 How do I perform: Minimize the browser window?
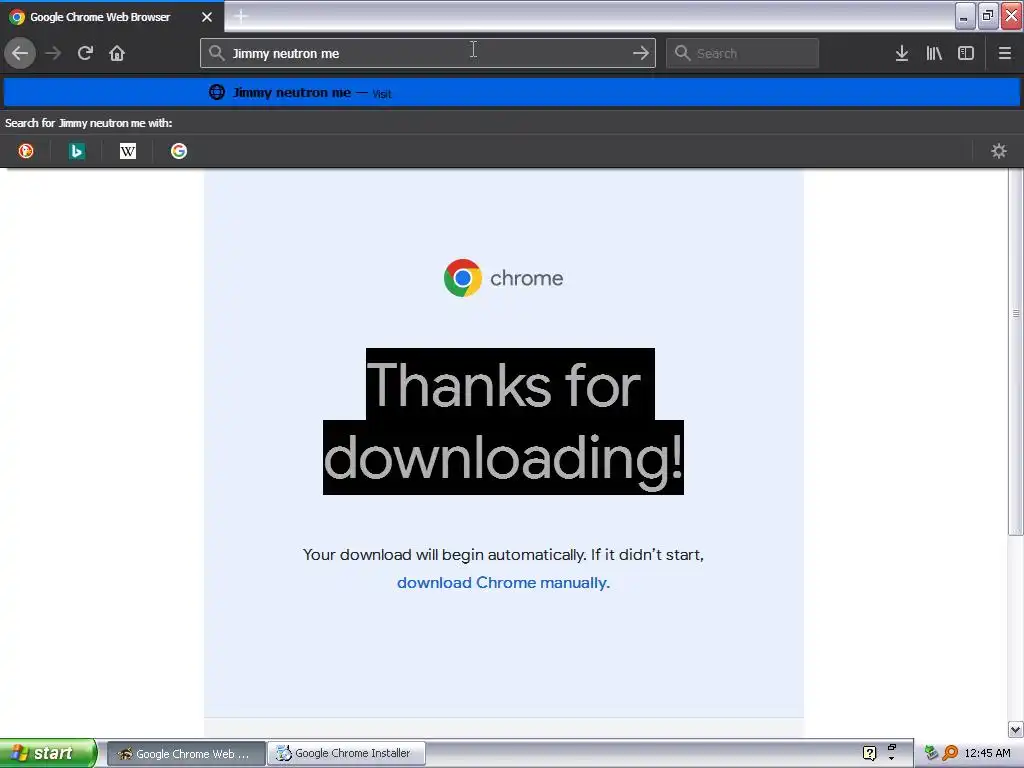click(965, 16)
